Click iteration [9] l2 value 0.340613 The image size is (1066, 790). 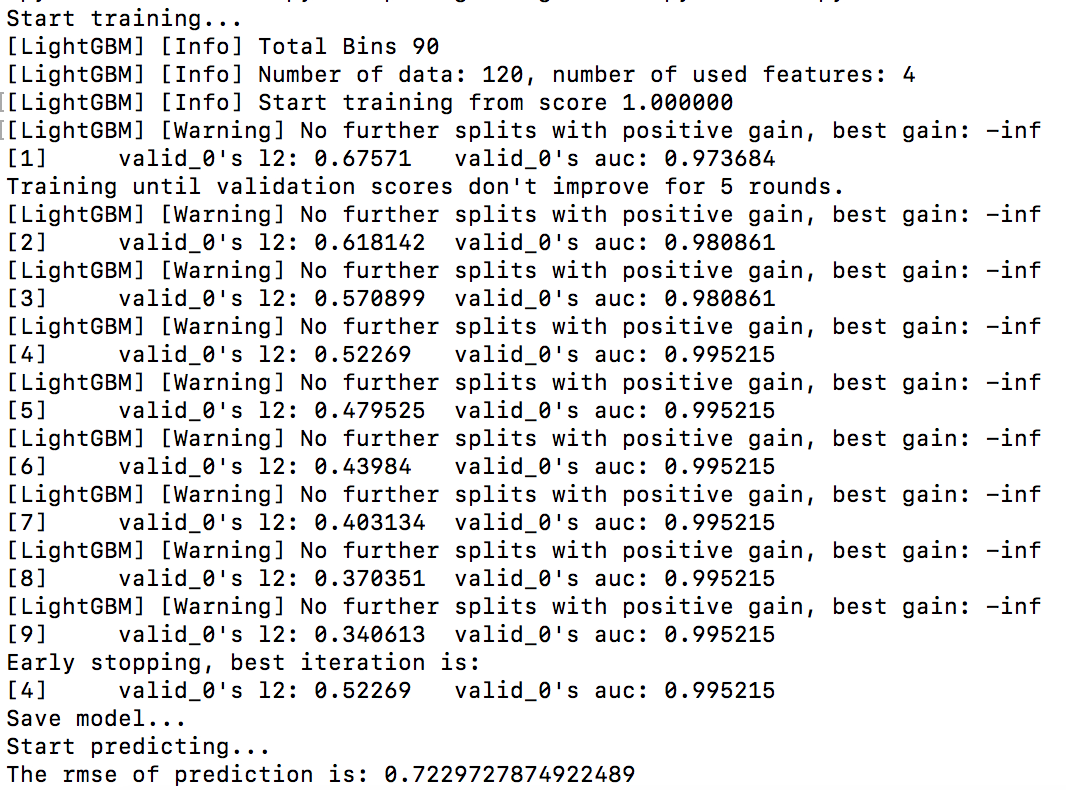click(369, 634)
